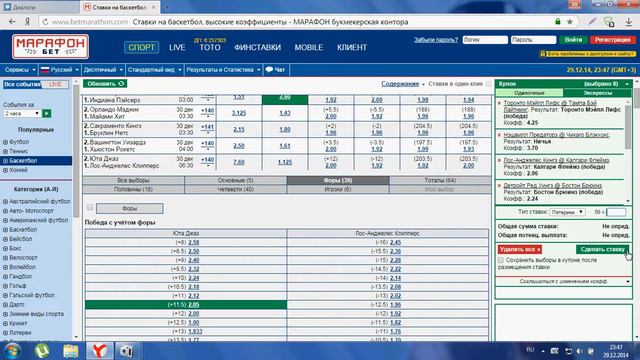Open the Стандартный вид dropdown

coord(155,70)
